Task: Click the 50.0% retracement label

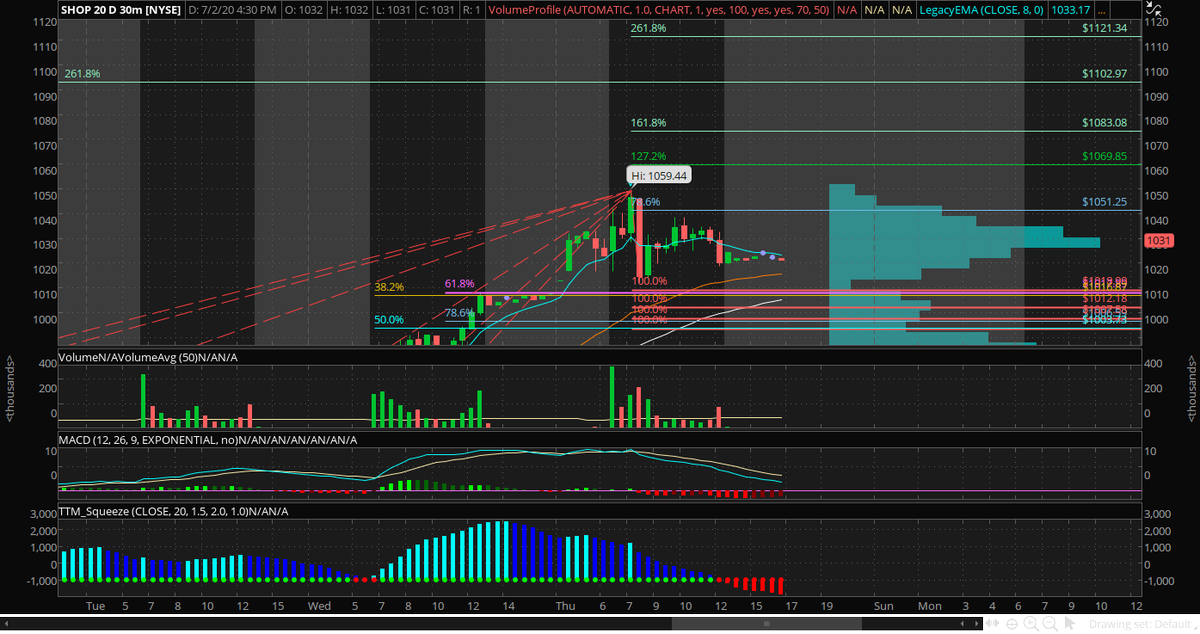Action: (389, 320)
